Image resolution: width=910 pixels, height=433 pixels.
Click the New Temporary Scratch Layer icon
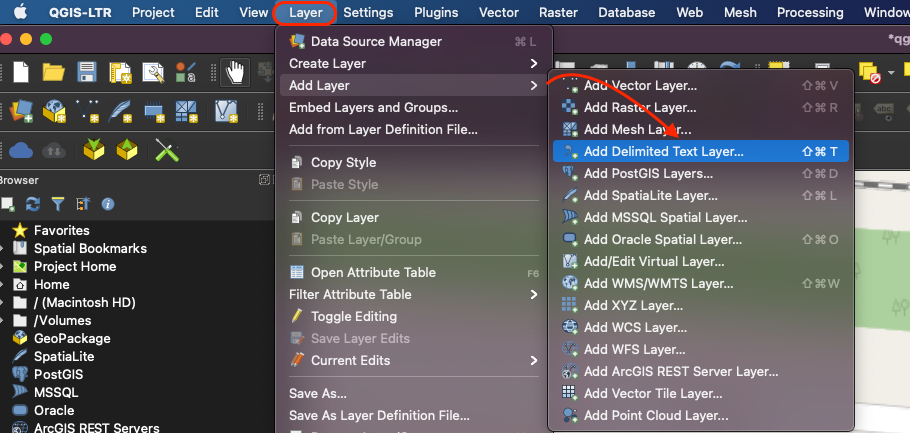[x=154, y=110]
